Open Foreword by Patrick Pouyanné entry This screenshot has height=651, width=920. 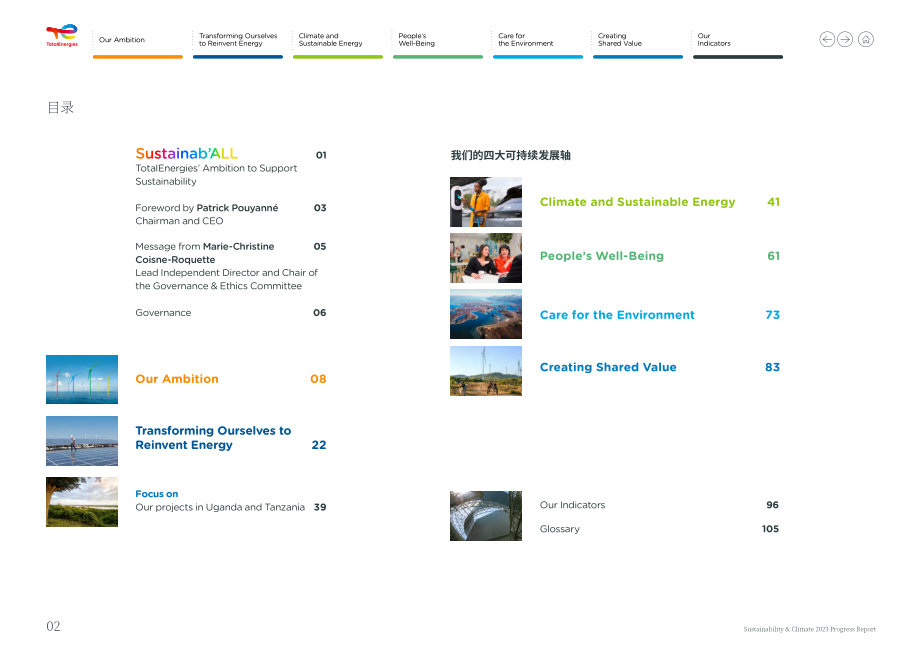tap(207, 214)
